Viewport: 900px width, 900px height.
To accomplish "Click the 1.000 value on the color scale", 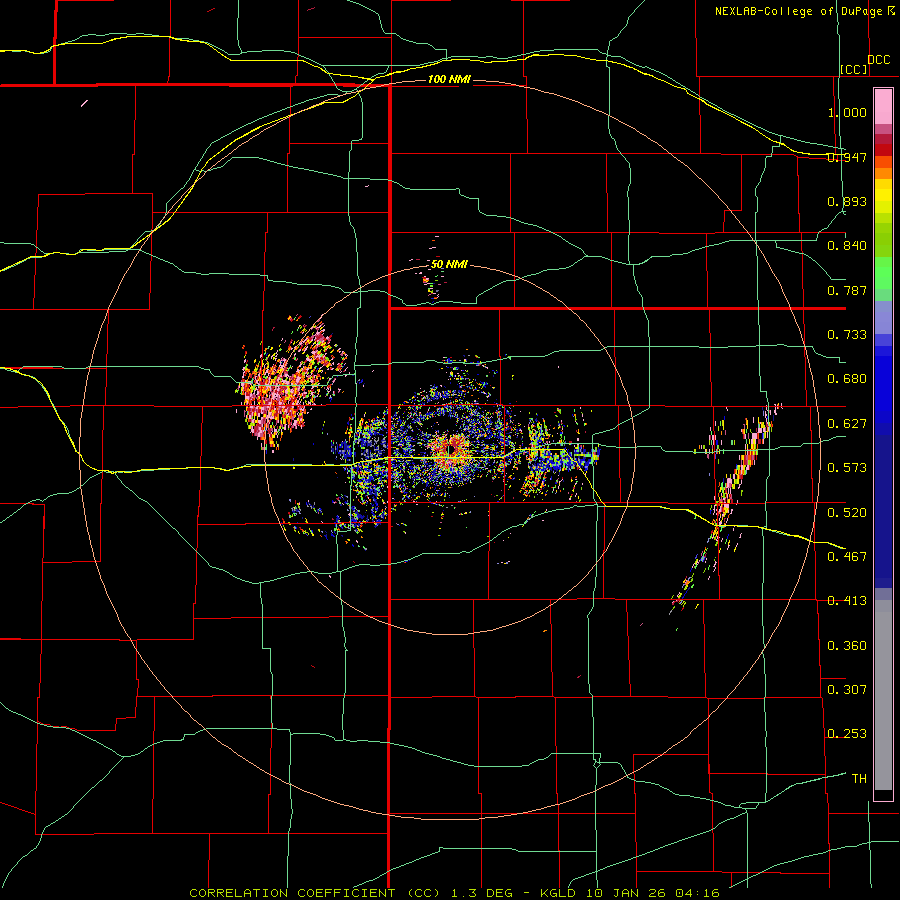I will coord(847,112).
